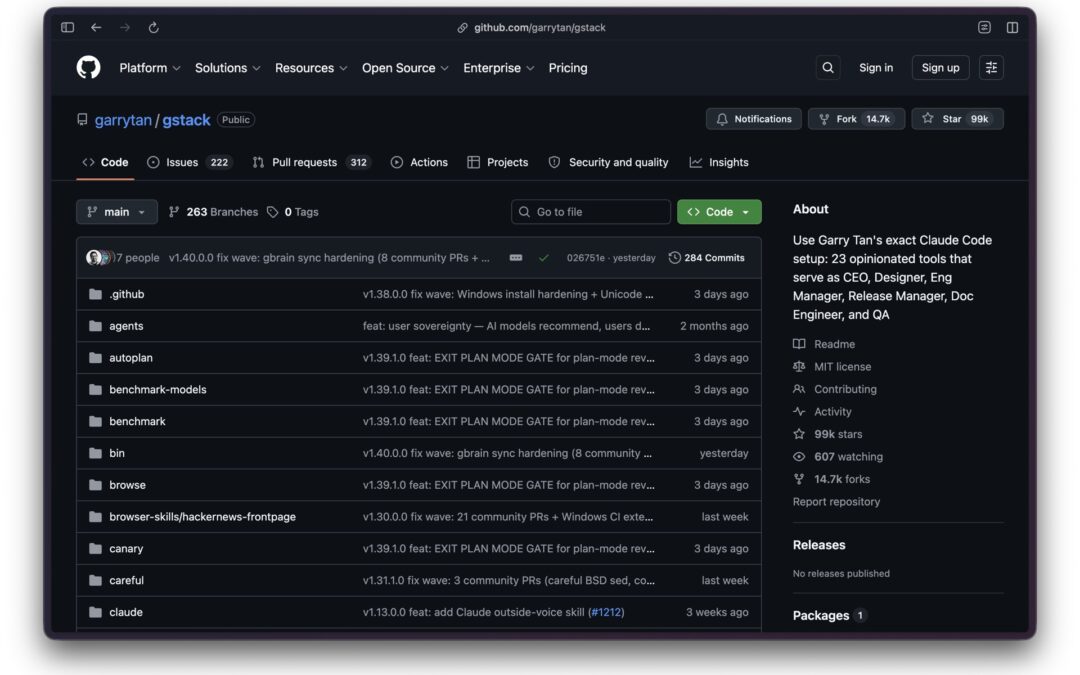Click the link icon in the address bar
The height and width of the screenshot is (675, 1080).
pyautogui.click(x=462, y=28)
